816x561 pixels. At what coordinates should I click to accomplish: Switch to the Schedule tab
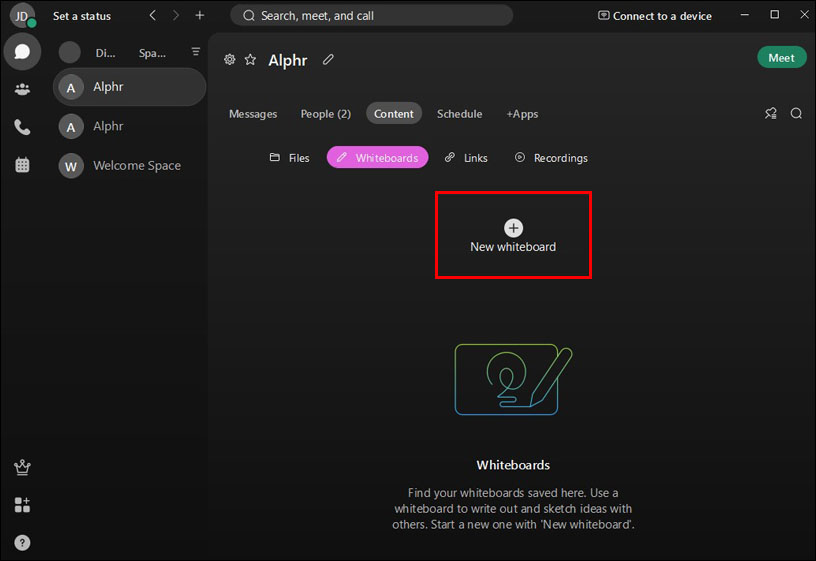coord(460,113)
